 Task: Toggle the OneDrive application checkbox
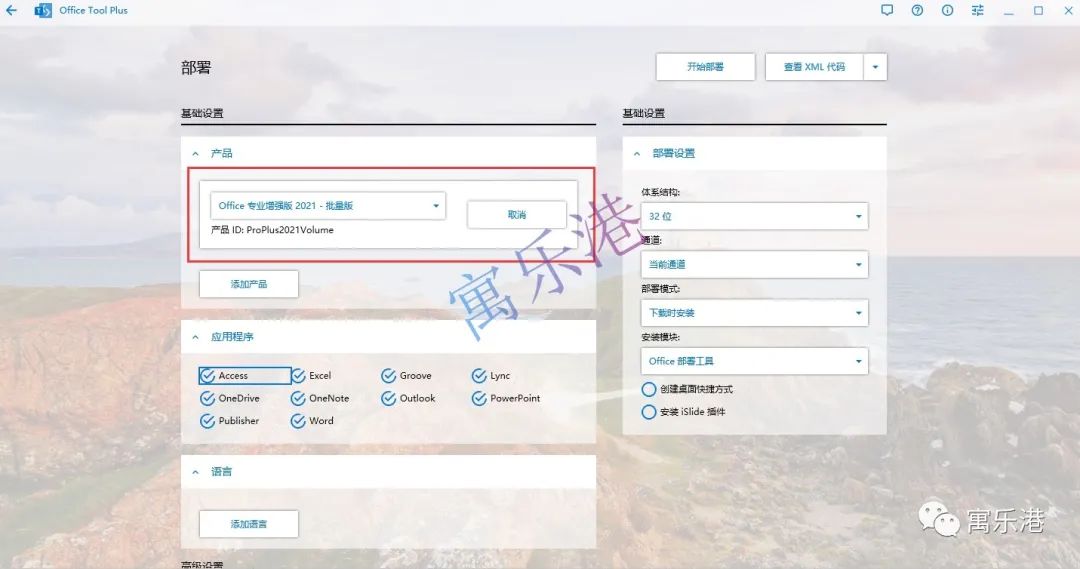[207, 399]
